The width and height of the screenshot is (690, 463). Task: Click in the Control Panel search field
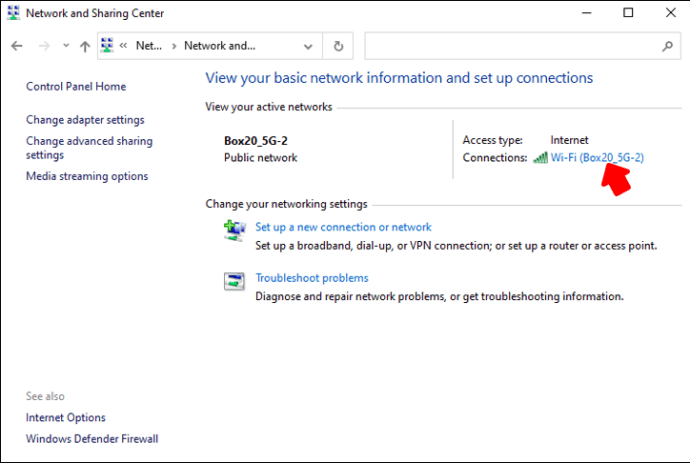point(510,46)
